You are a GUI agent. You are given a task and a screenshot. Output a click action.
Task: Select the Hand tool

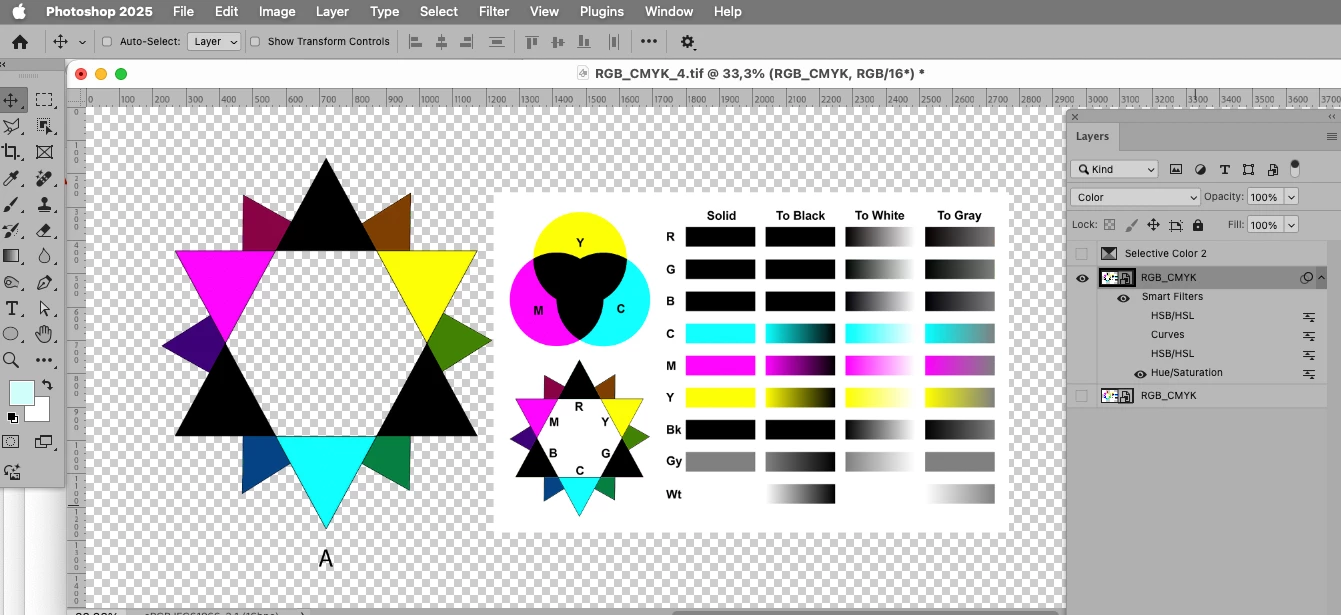coord(44,334)
